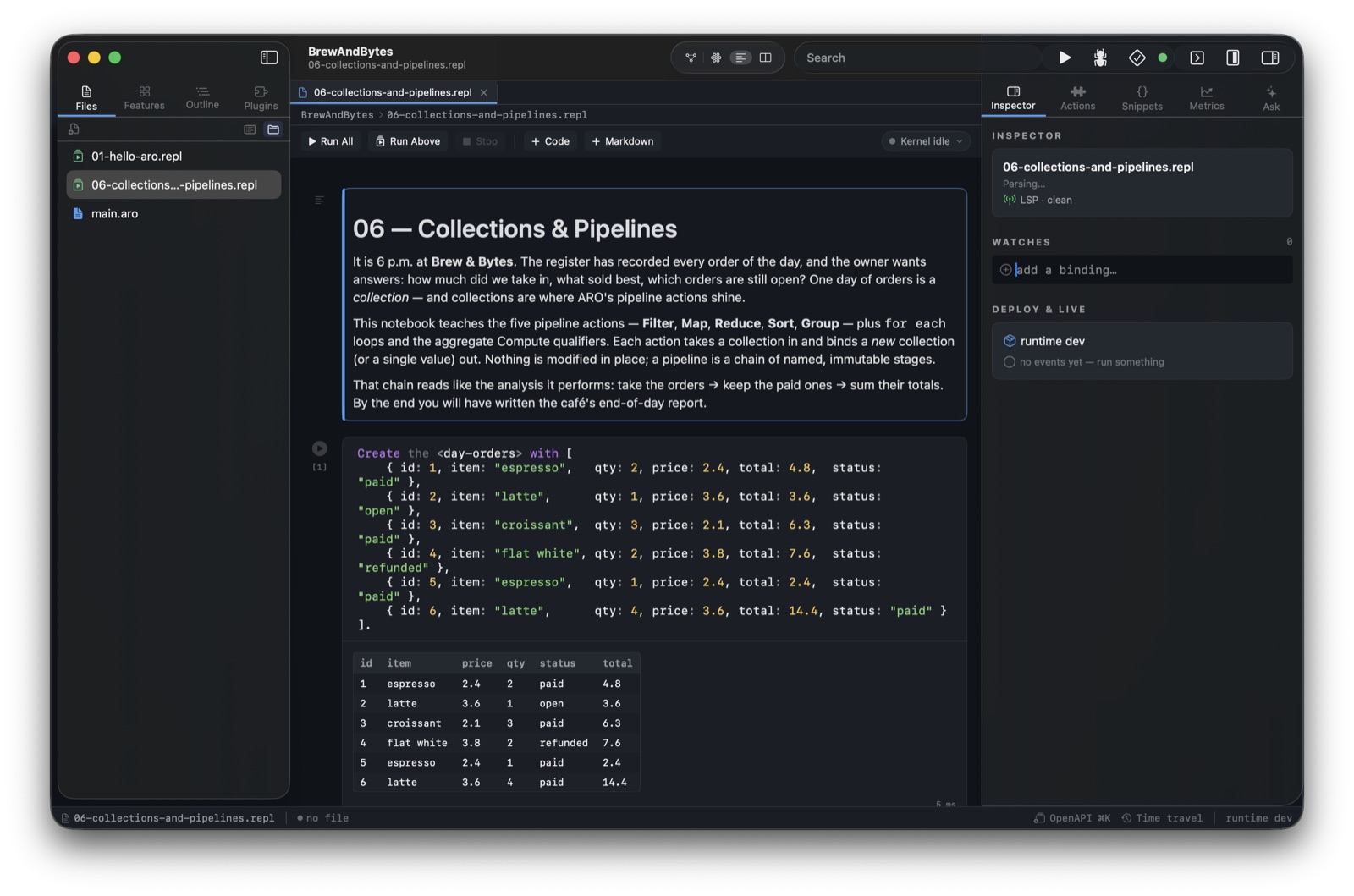This screenshot has height=896, width=1354.
Task: Click the green status indicator dot
Action: [1163, 58]
